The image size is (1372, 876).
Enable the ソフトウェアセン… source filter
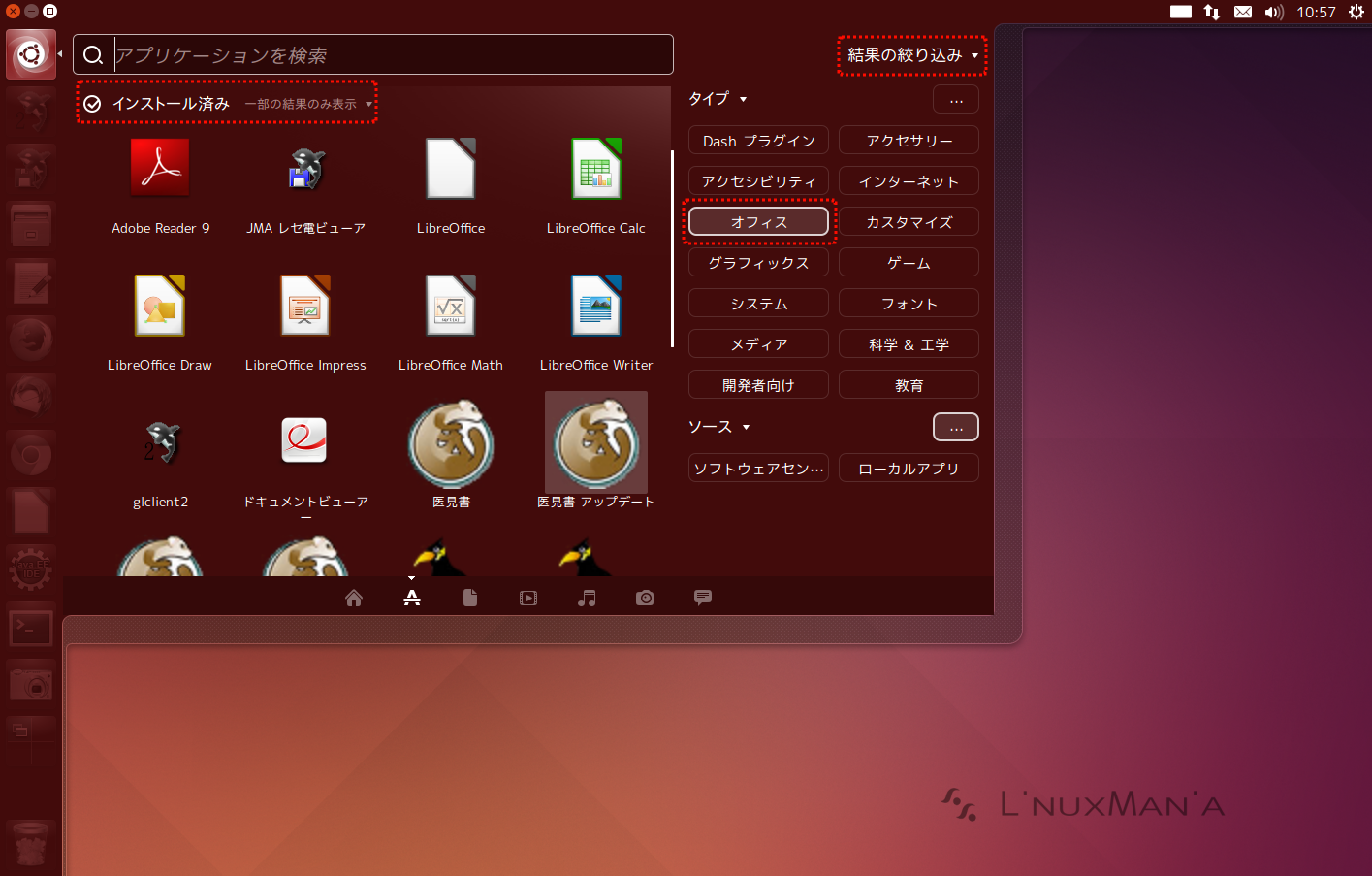pyautogui.click(x=758, y=469)
